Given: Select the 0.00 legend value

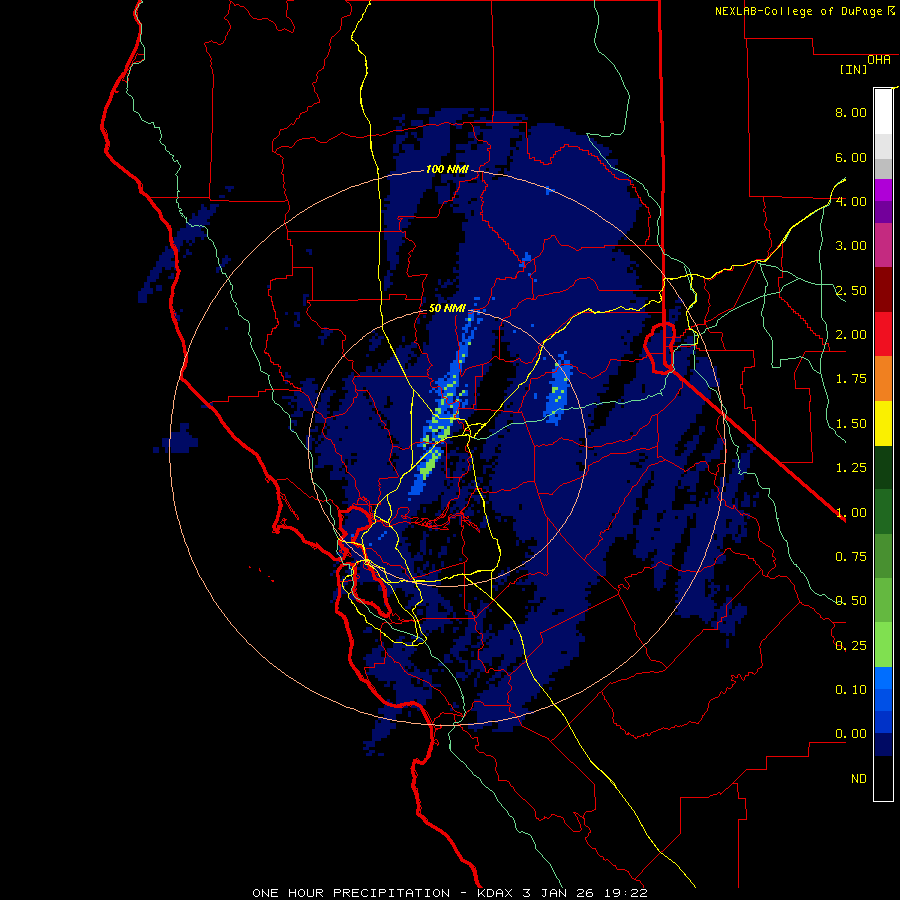Looking at the screenshot, I should pos(851,734).
